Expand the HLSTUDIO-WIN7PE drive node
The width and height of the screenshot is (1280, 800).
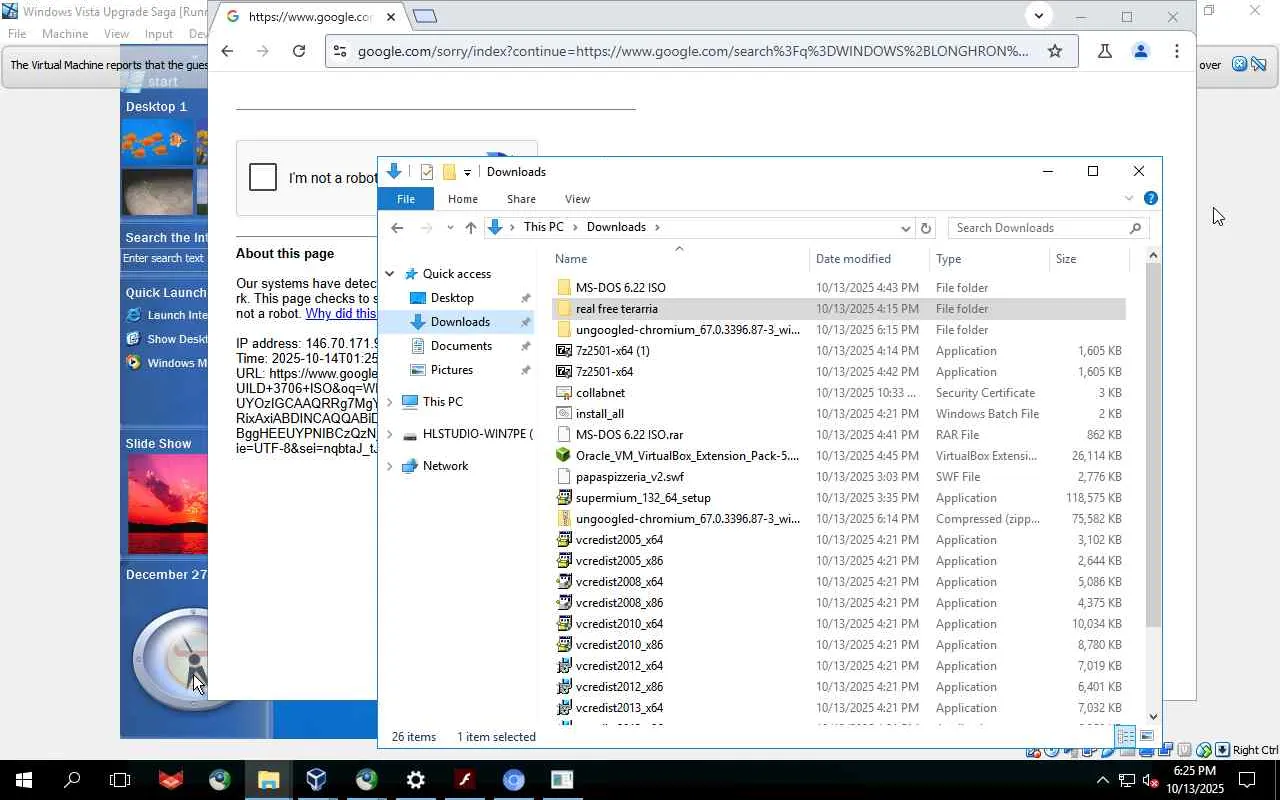coord(390,434)
